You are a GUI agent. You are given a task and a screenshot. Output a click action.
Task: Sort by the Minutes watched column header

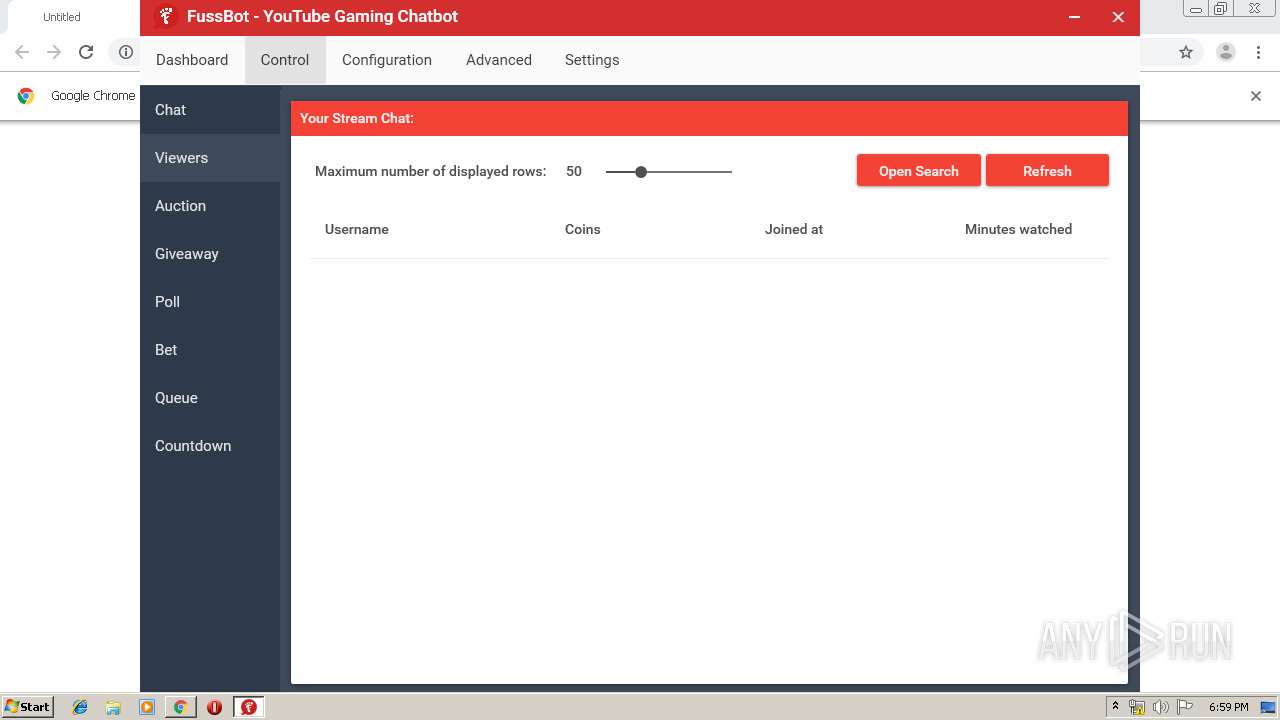[x=1018, y=229]
